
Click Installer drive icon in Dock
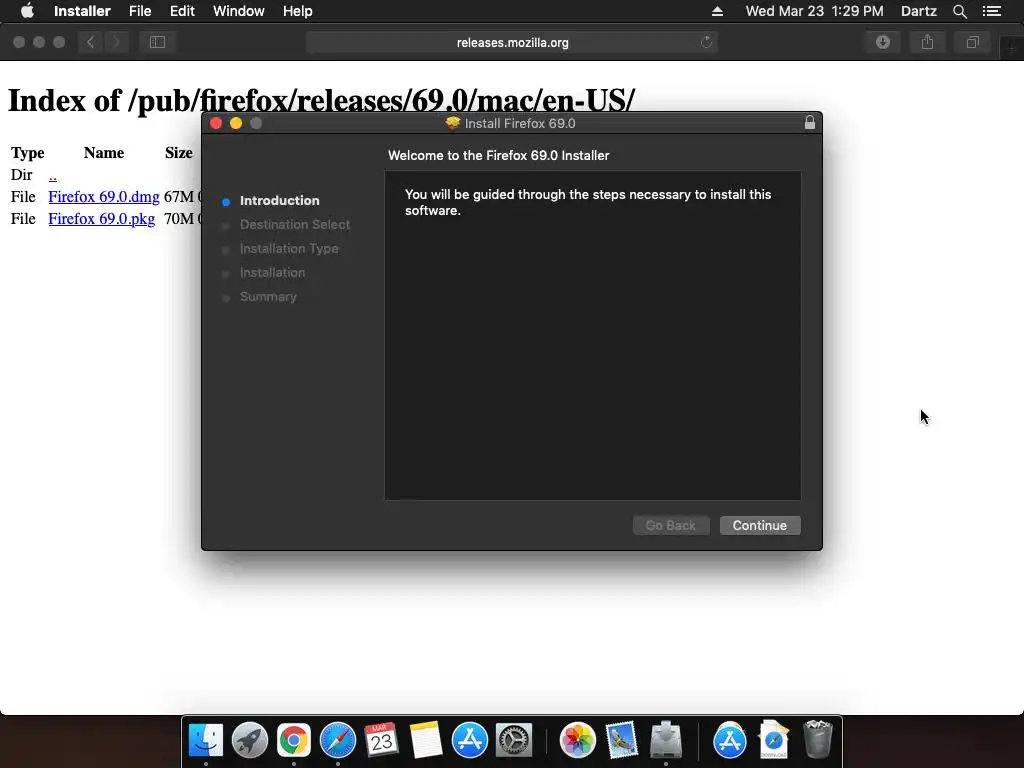point(665,741)
